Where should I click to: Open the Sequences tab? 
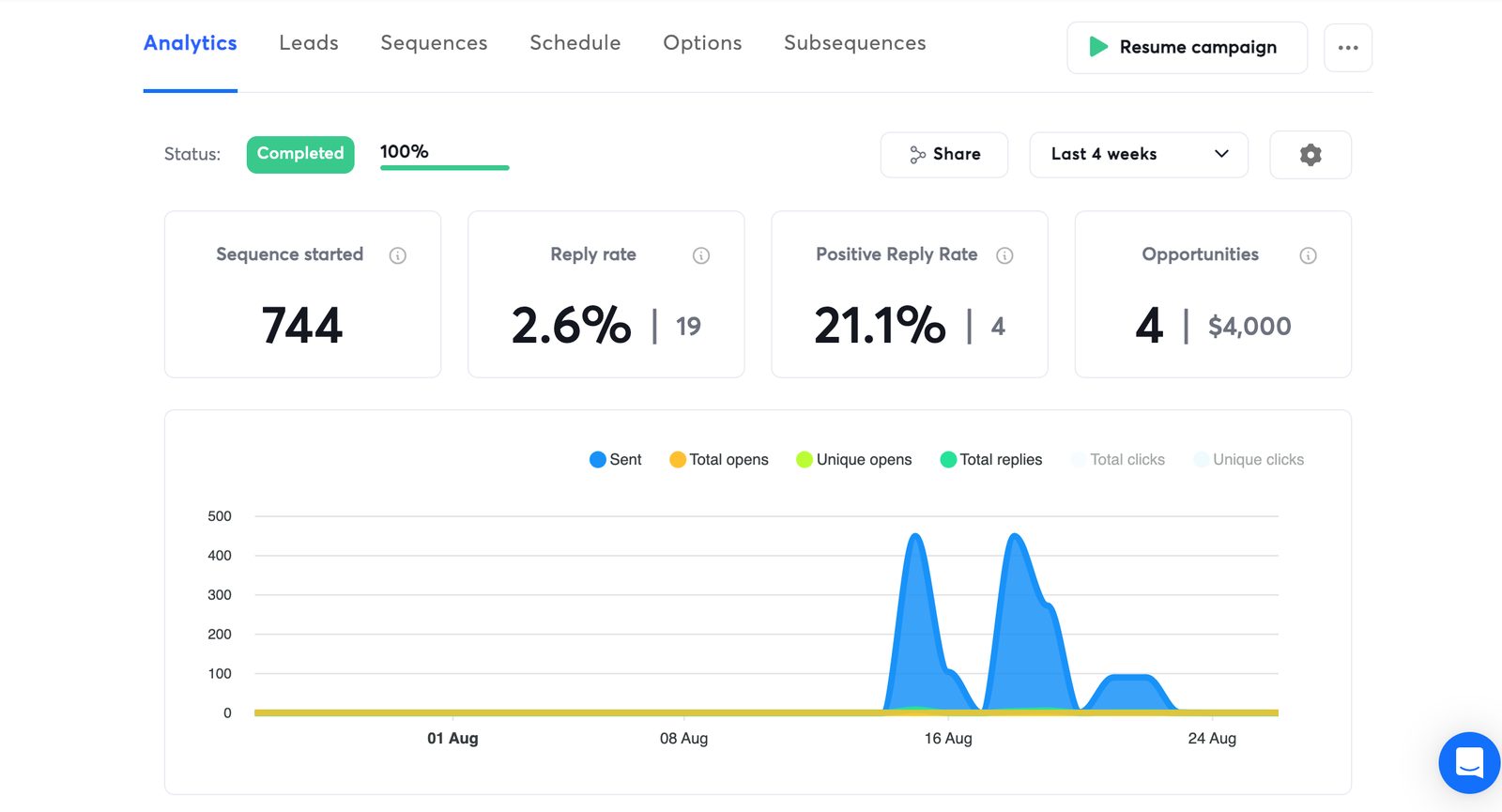(x=434, y=43)
